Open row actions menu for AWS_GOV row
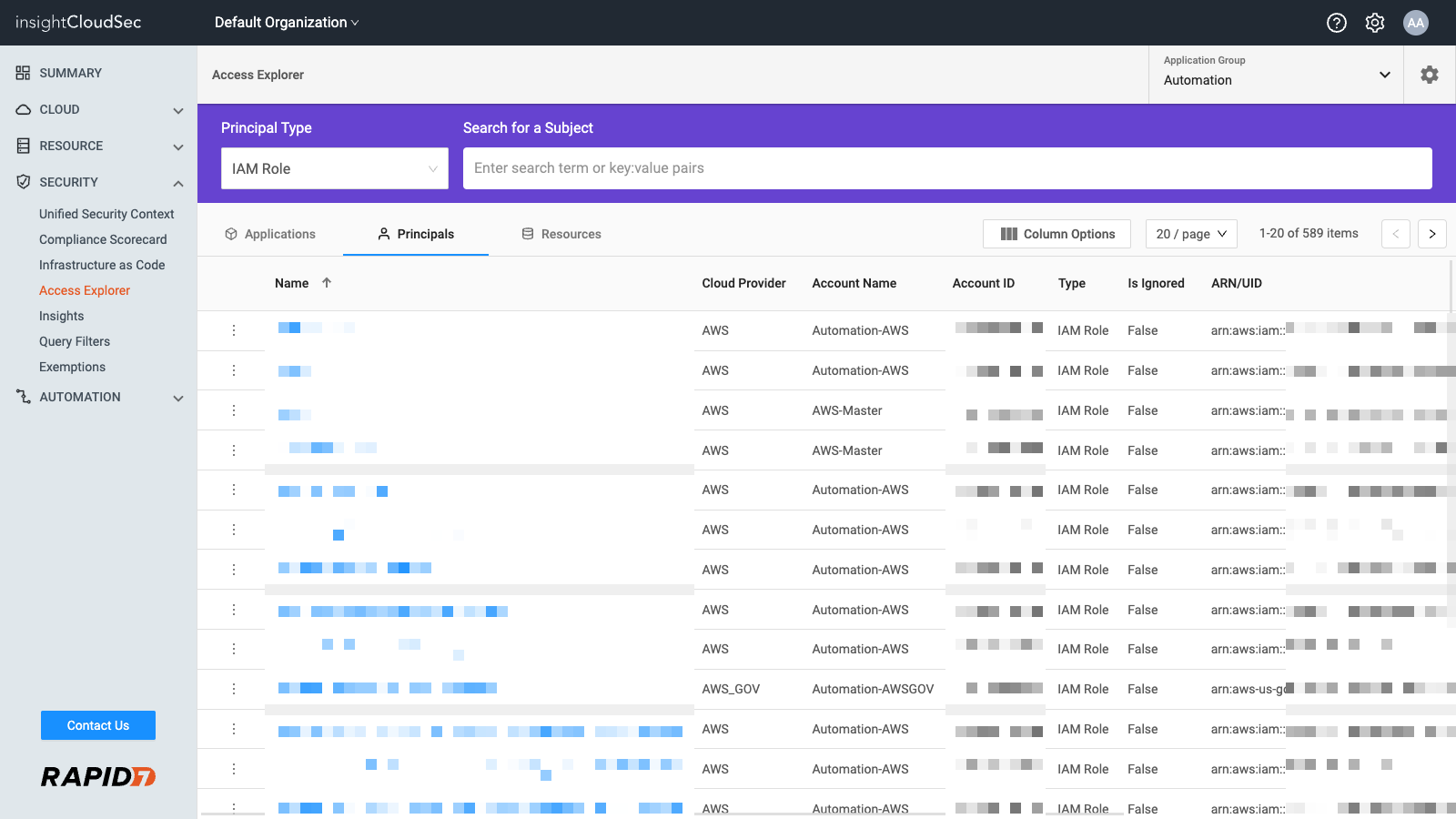This screenshot has height=819, width=1456. tap(234, 689)
